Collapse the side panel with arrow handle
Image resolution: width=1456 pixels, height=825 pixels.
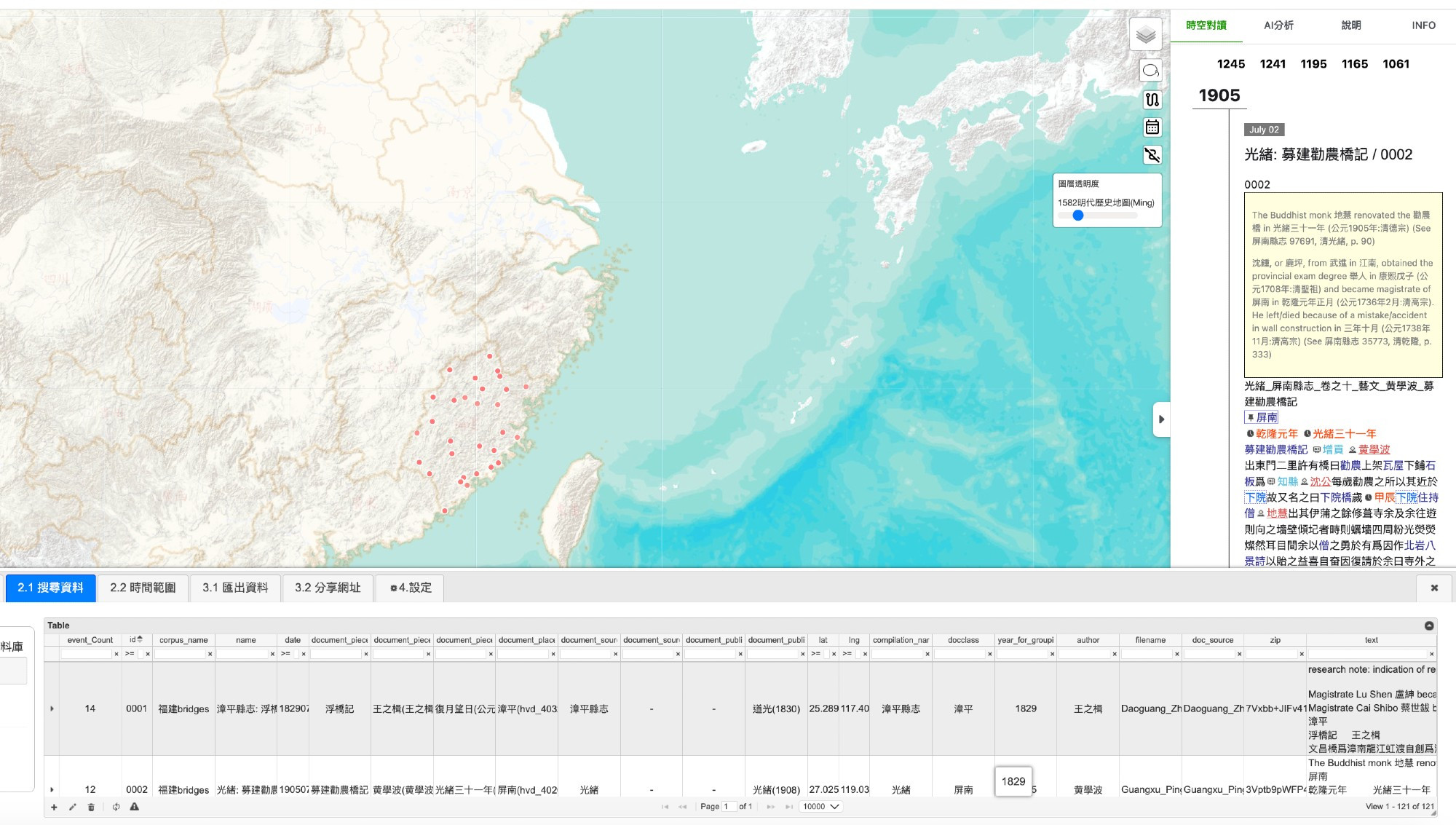tap(1161, 419)
